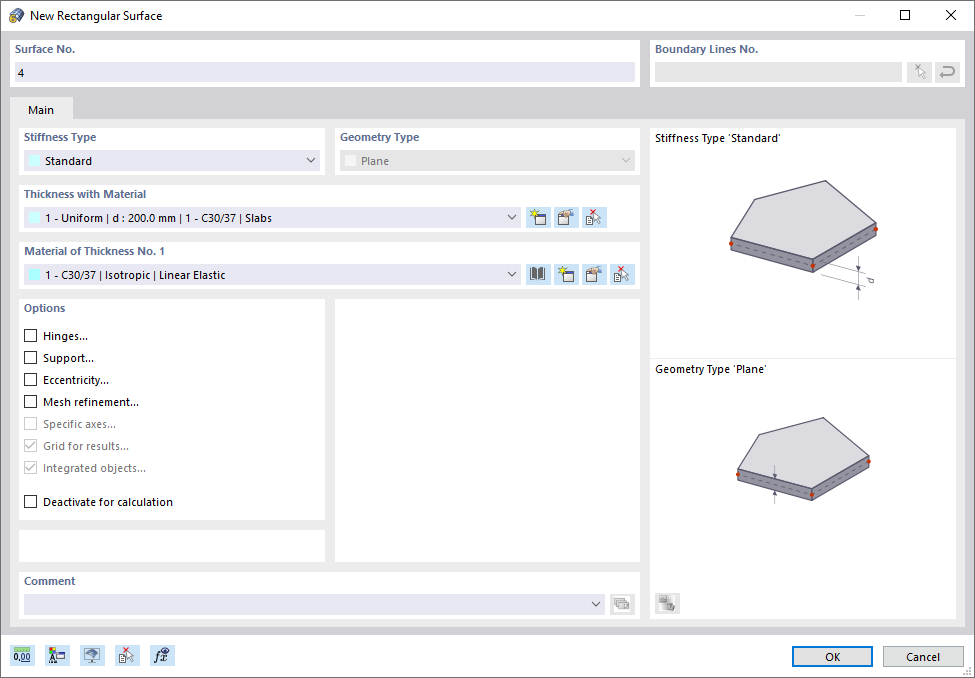This screenshot has height=678, width=975.
Task: Open the units and decimal places settings
Action: point(21,655)
